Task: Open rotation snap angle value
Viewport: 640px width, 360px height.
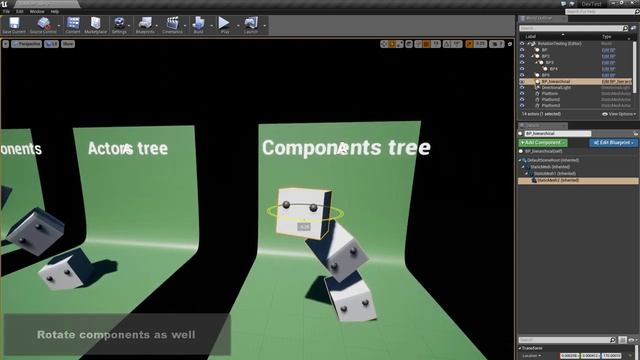Action: tap(457, 44)
